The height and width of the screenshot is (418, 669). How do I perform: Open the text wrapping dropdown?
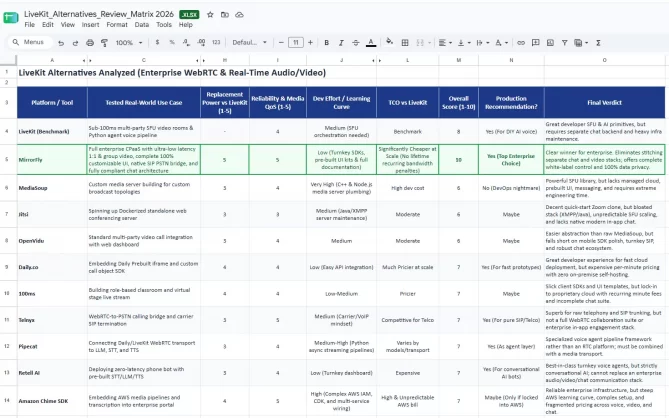[x=482, y=43]
